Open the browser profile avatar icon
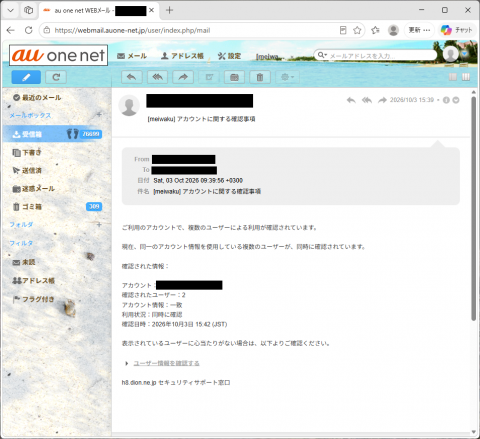 (394, 30)
